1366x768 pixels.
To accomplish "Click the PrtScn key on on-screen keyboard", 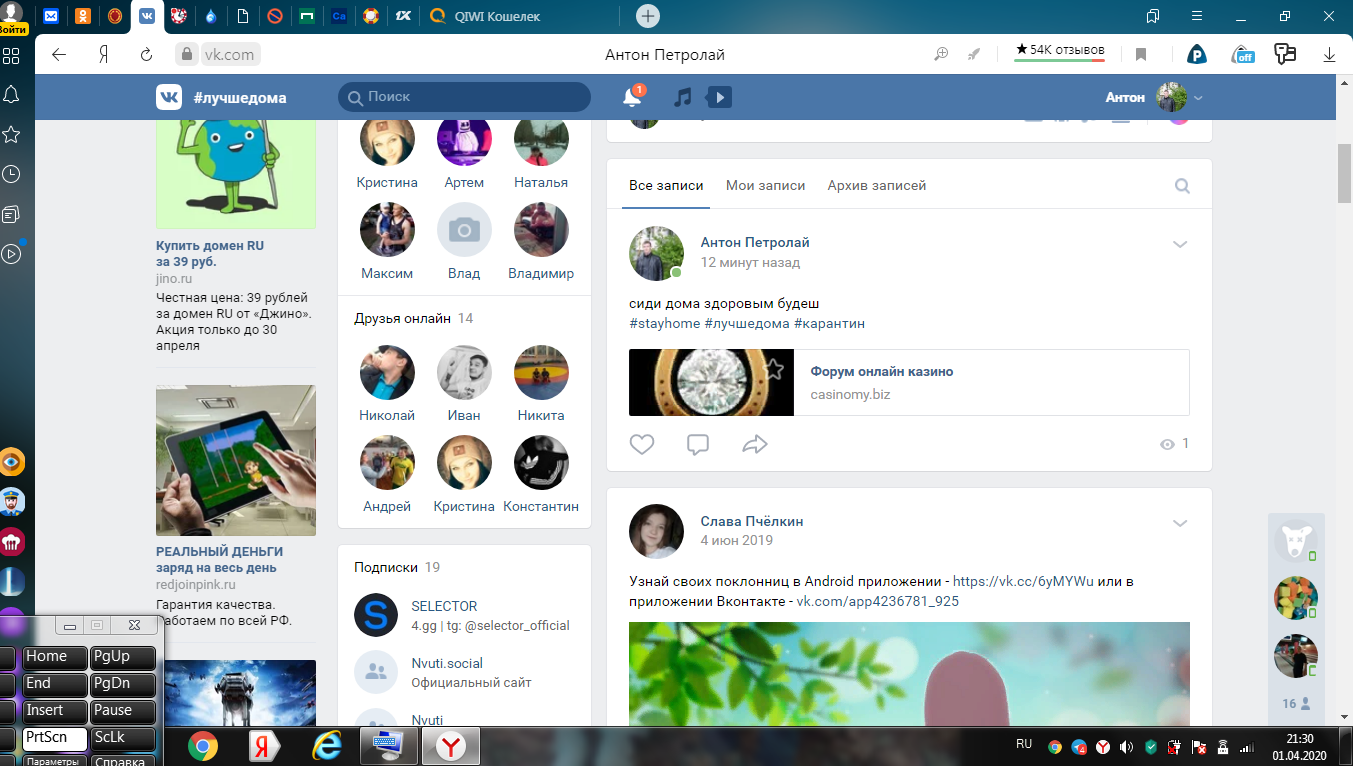I will coord(55,738).
